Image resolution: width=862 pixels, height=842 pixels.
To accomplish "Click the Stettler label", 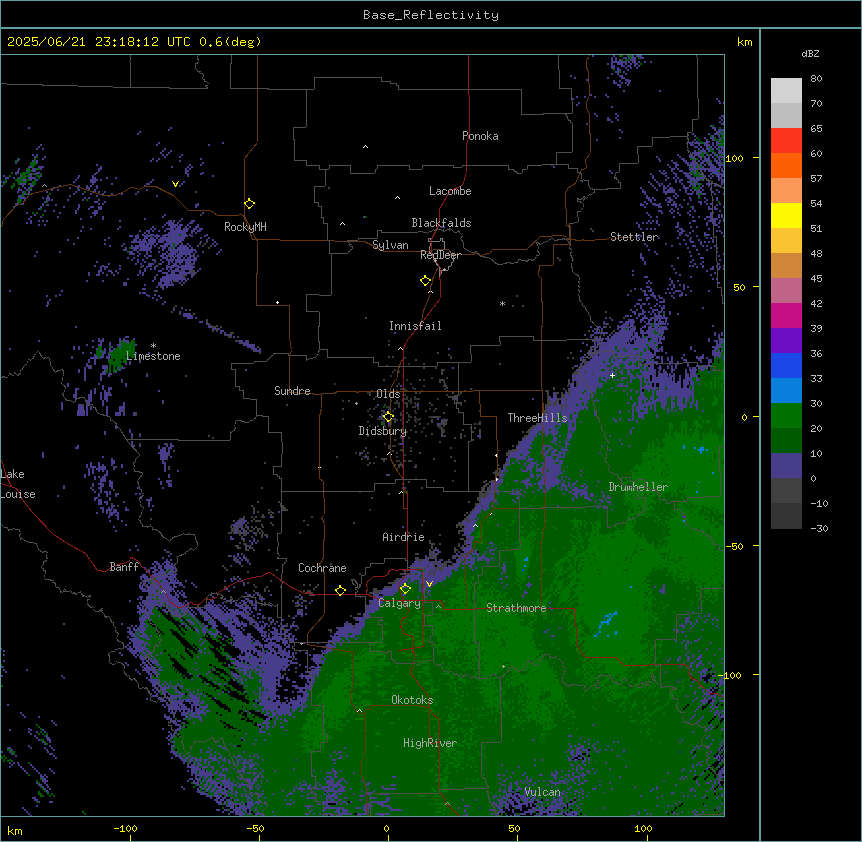I will pyautogui.click(x=634, y=237).
